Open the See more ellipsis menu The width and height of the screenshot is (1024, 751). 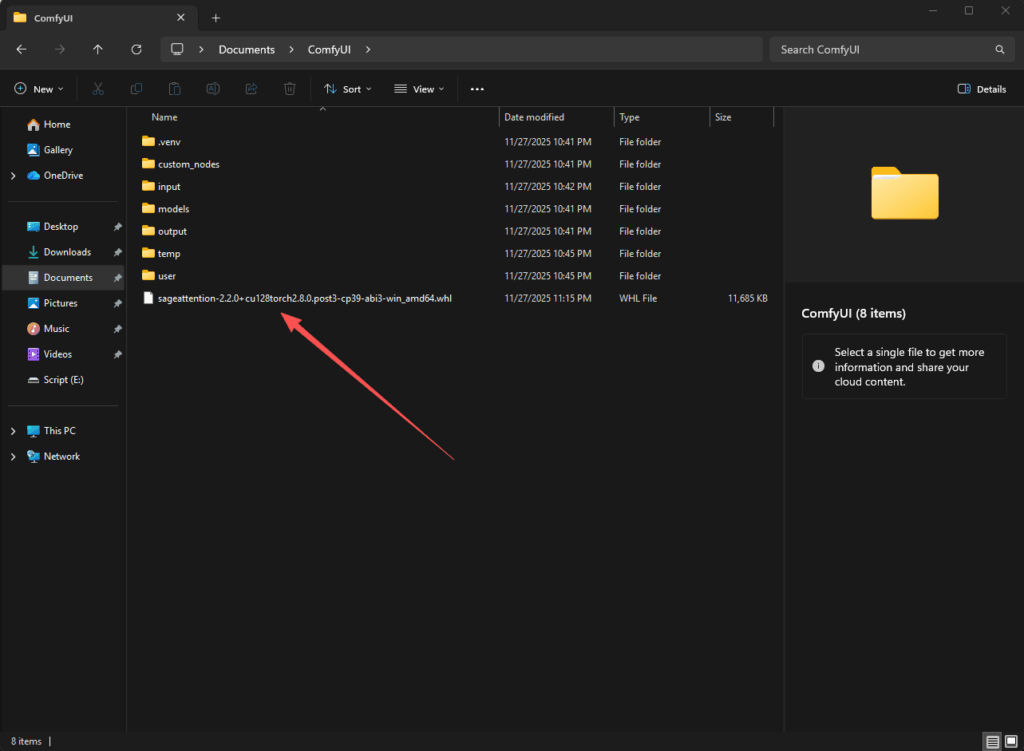click(477, 89)
